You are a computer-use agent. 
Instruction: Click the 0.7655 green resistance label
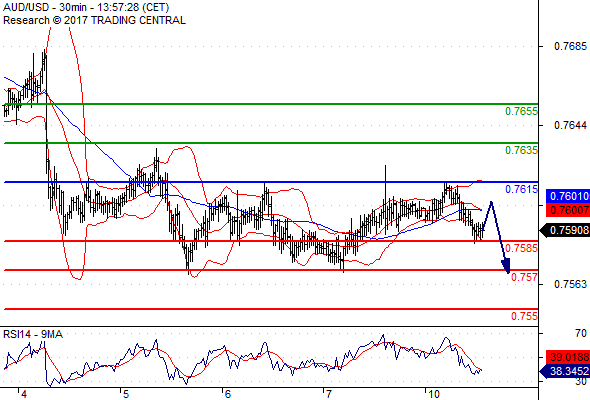(x=521, y=111)
